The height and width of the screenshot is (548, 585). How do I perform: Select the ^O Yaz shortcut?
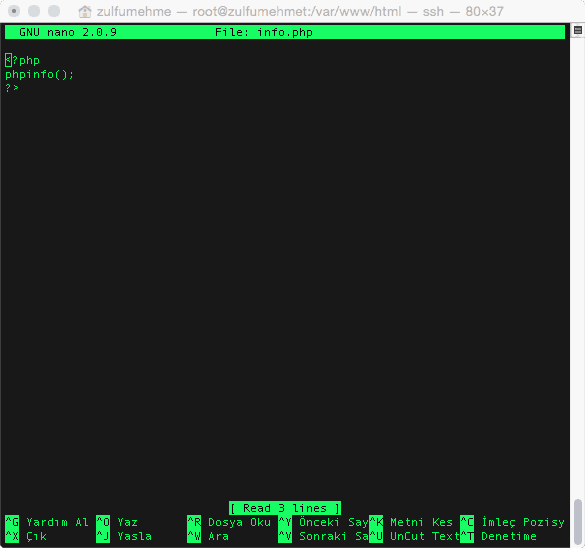pos(117,522)
